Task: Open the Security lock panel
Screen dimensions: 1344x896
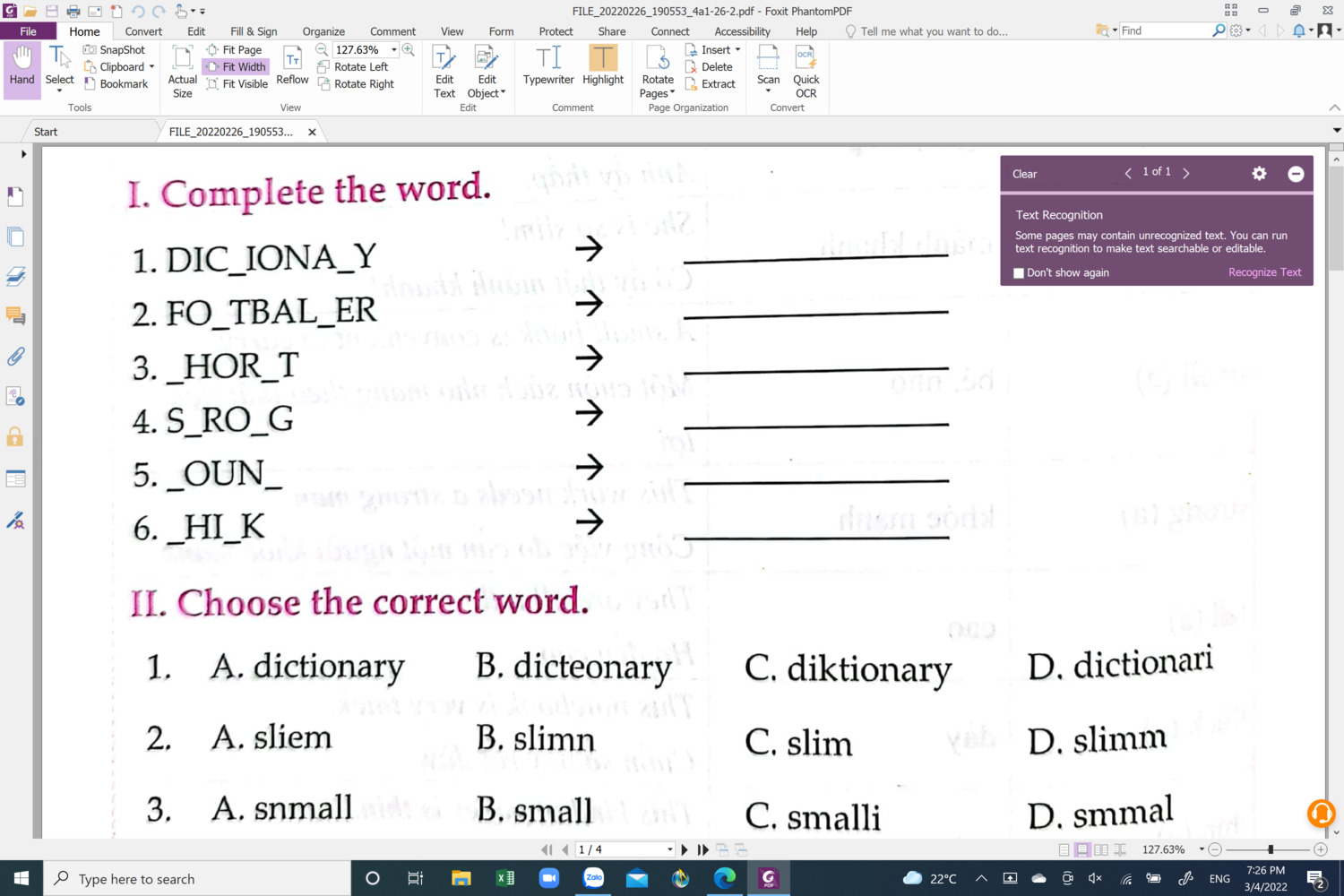Action: pos(15,437)
